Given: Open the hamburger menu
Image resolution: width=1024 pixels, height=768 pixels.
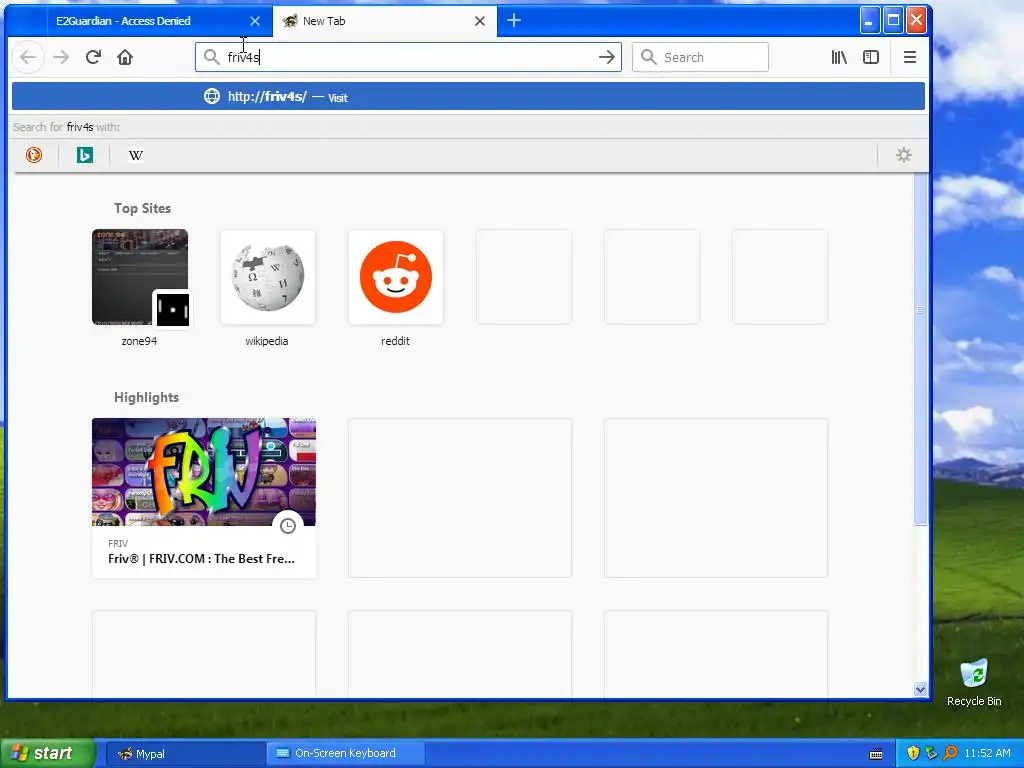Looking at the screenshot, I should pyautogui.click(x=910, y=57).
